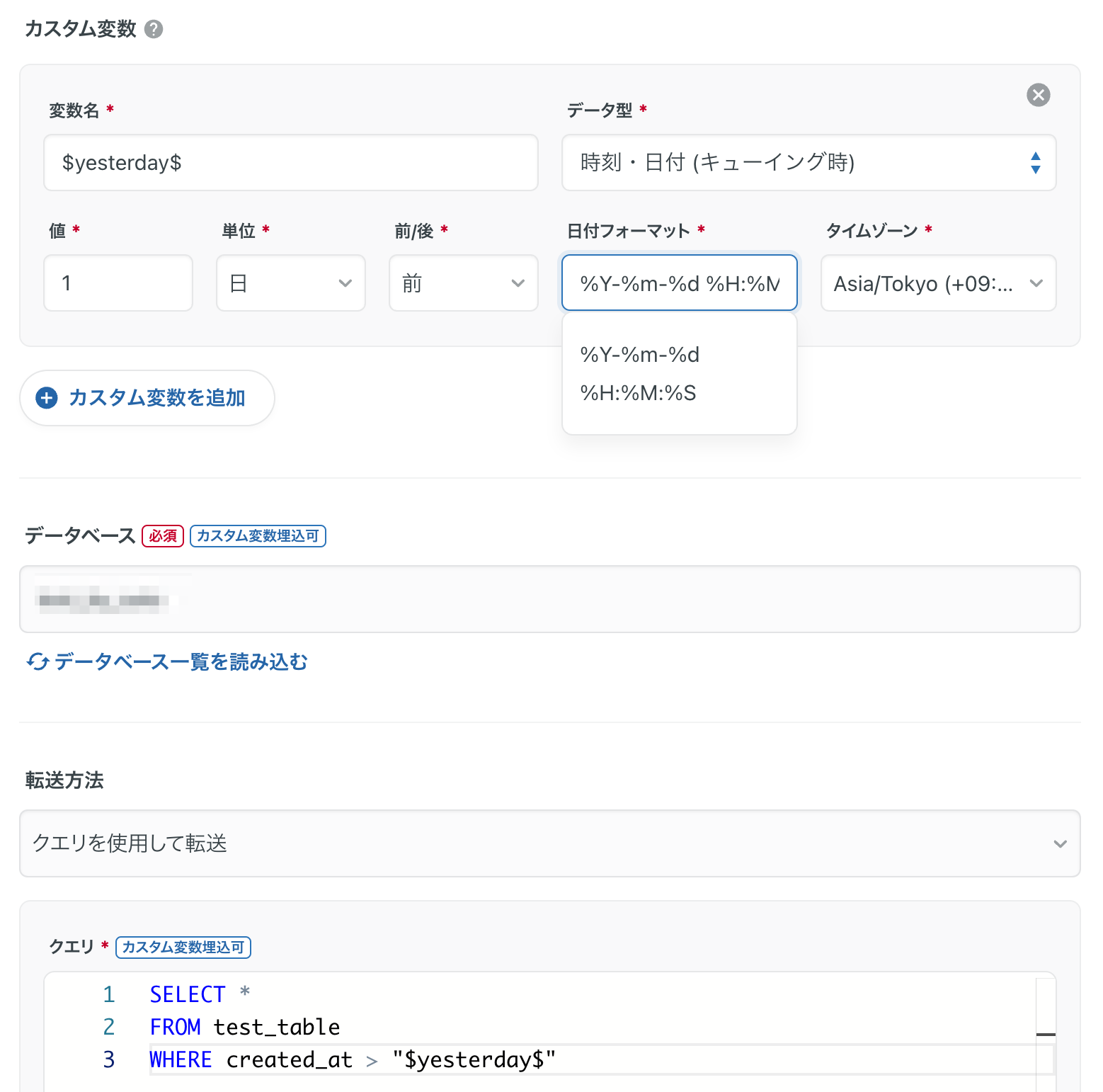1103x1092 pixels.
Task: Click the データベース一覧を読み込む link
Action: point(181,662)
